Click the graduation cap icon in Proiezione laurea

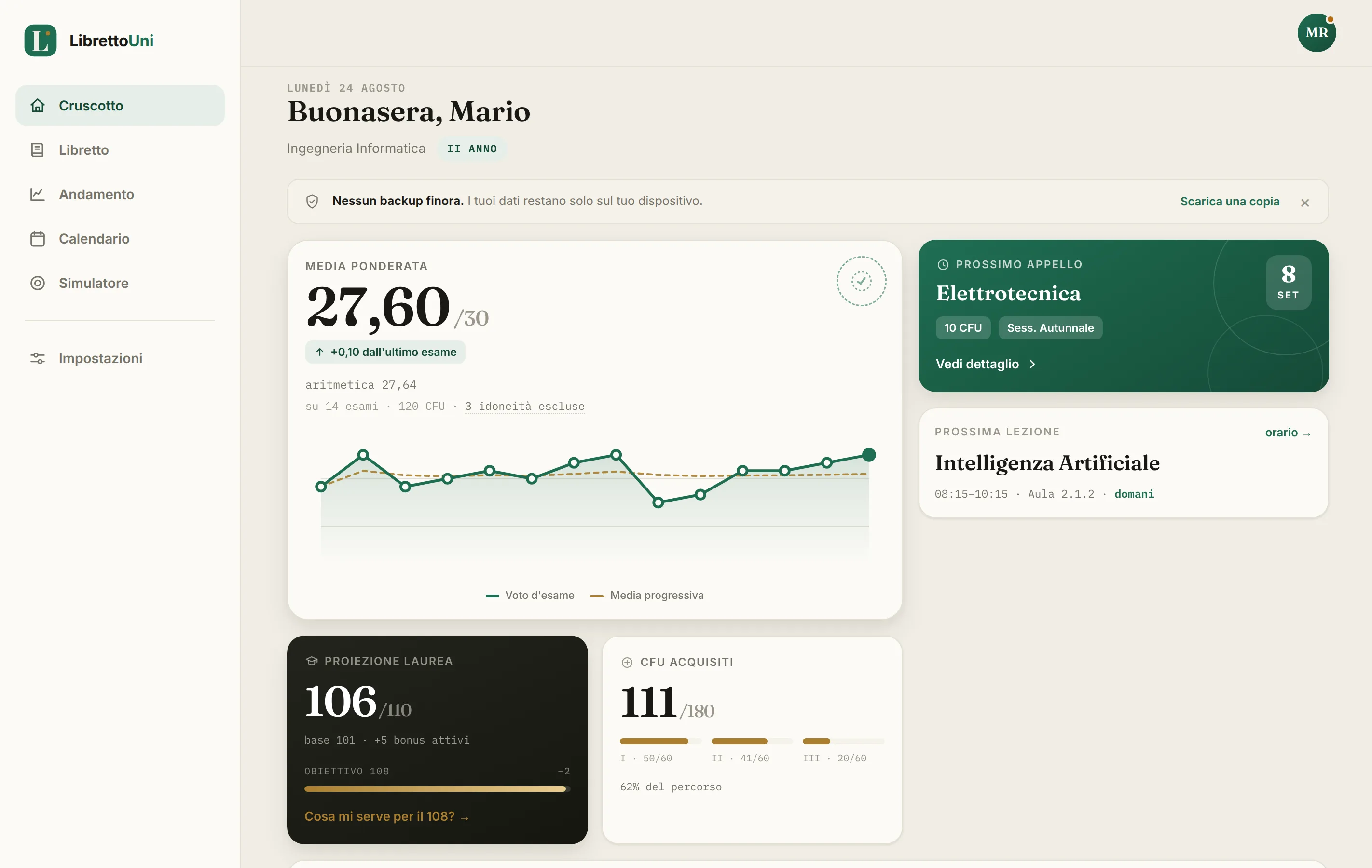(311, 661)
